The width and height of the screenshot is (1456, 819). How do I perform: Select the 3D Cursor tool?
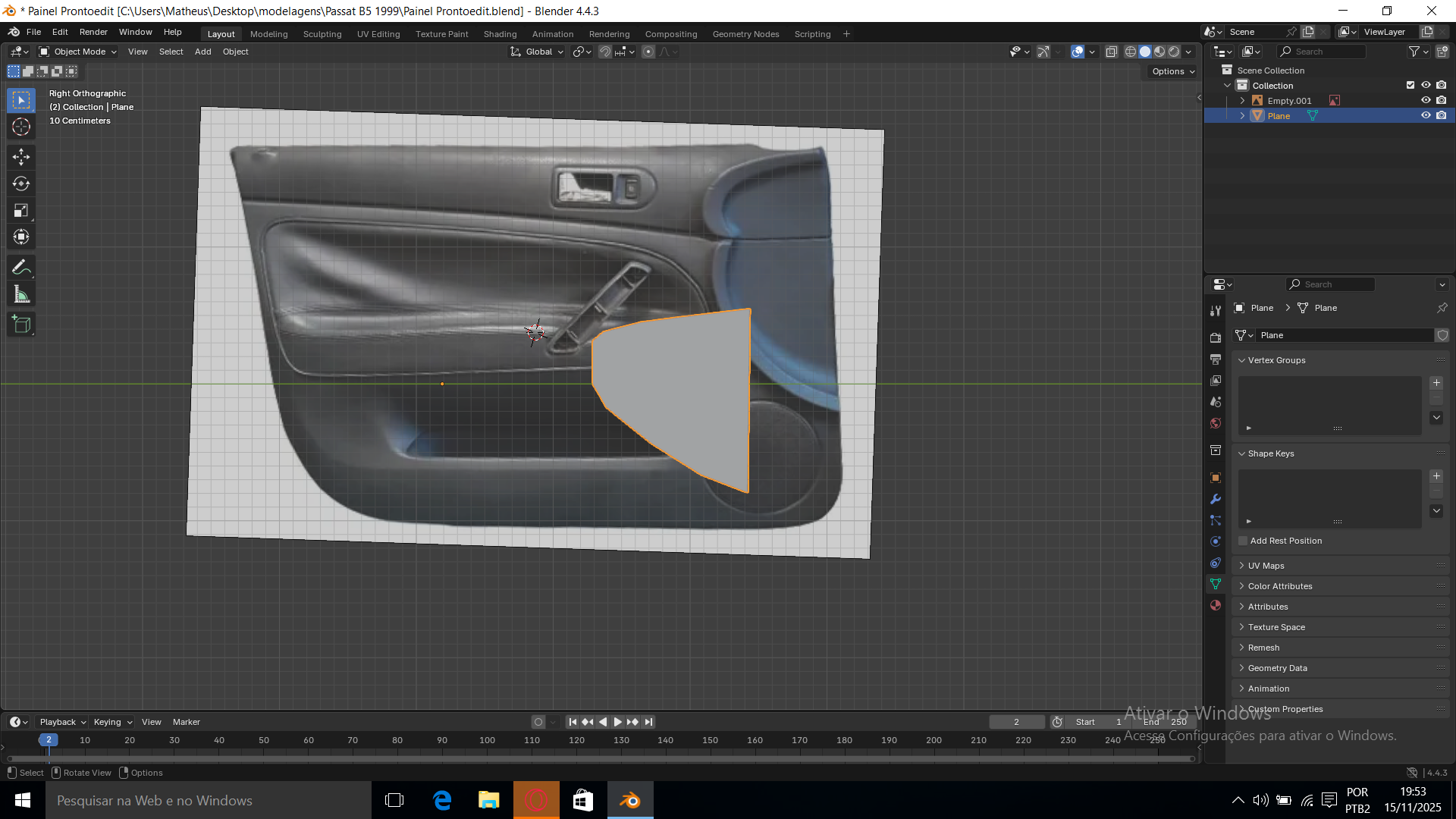(x=21, y=127)
